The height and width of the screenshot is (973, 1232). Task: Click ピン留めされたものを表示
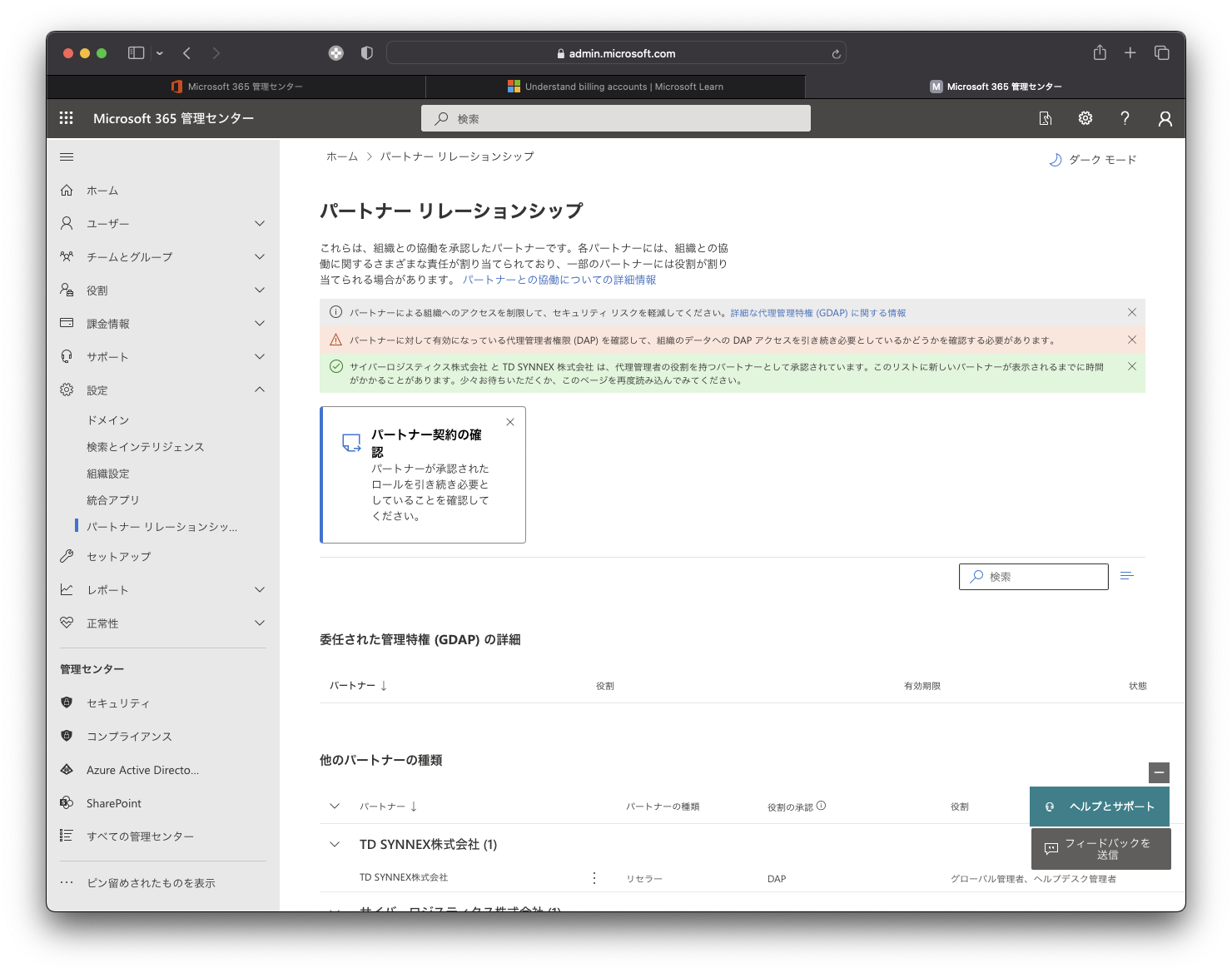click(x=151, y=883)
